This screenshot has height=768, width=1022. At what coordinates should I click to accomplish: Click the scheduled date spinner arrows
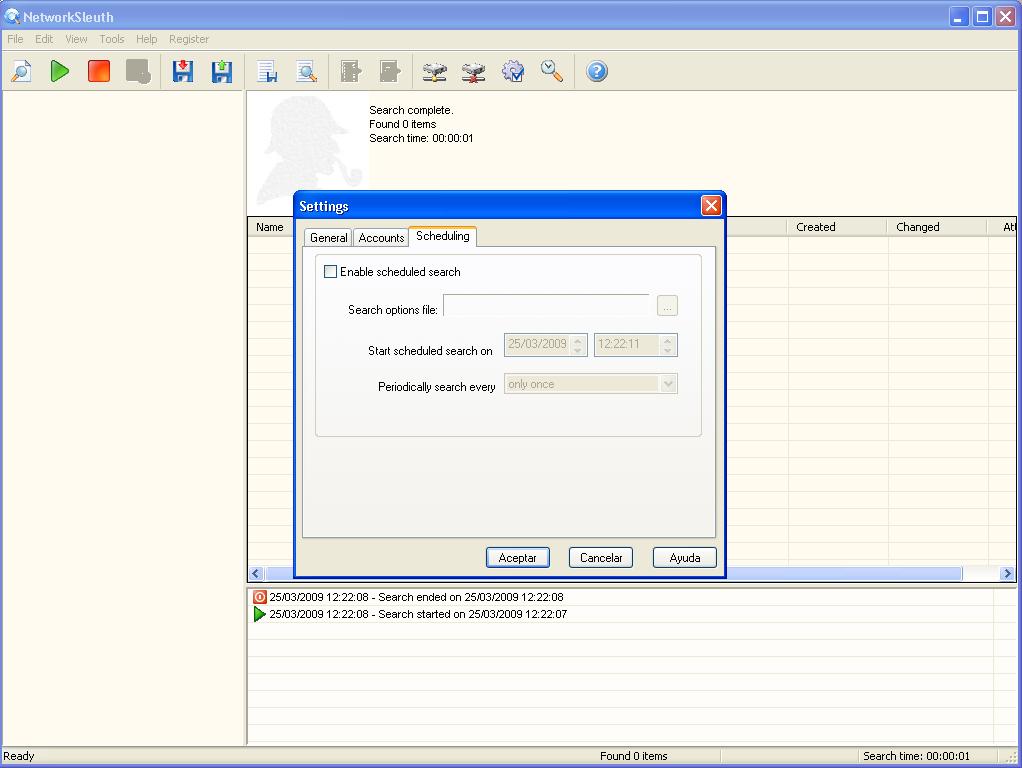577,345
